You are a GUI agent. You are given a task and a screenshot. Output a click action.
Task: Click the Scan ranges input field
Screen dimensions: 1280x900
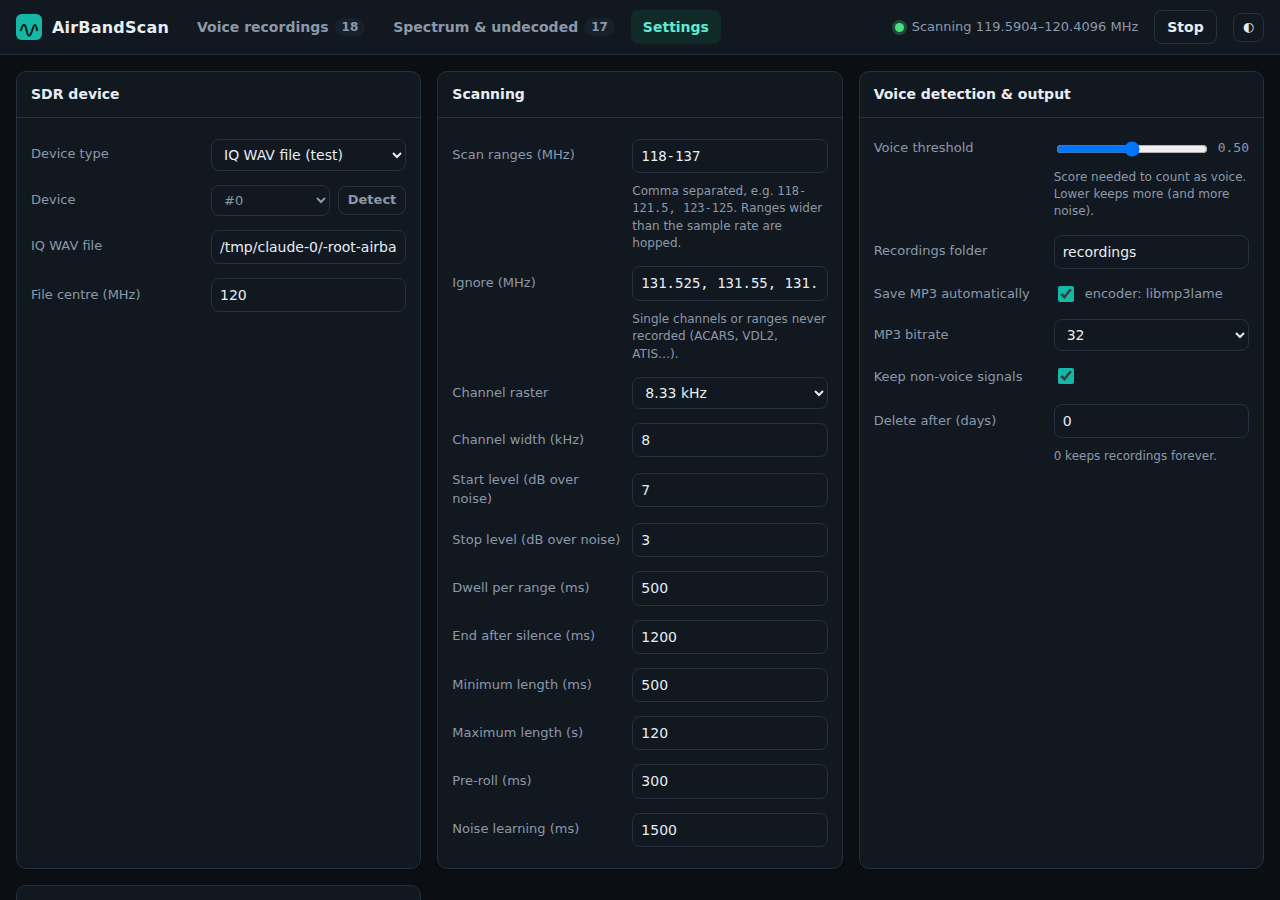point(730,156)
